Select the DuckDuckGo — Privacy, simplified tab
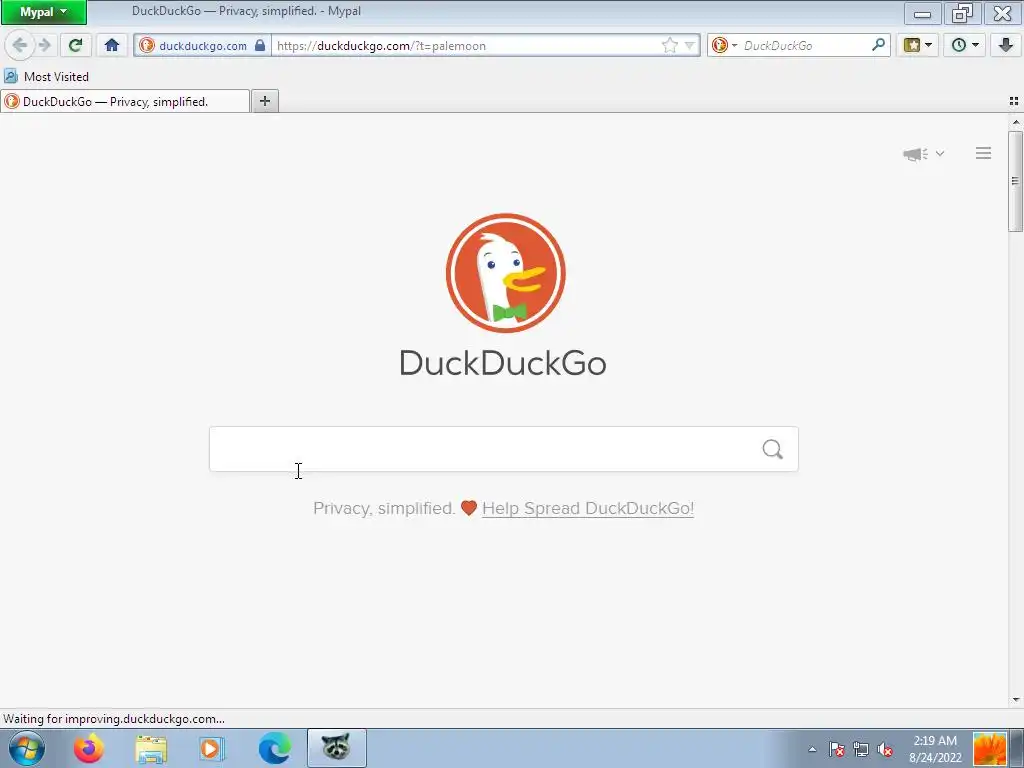The width and height of the screenshot is (1024, 768). click(125, 101)
